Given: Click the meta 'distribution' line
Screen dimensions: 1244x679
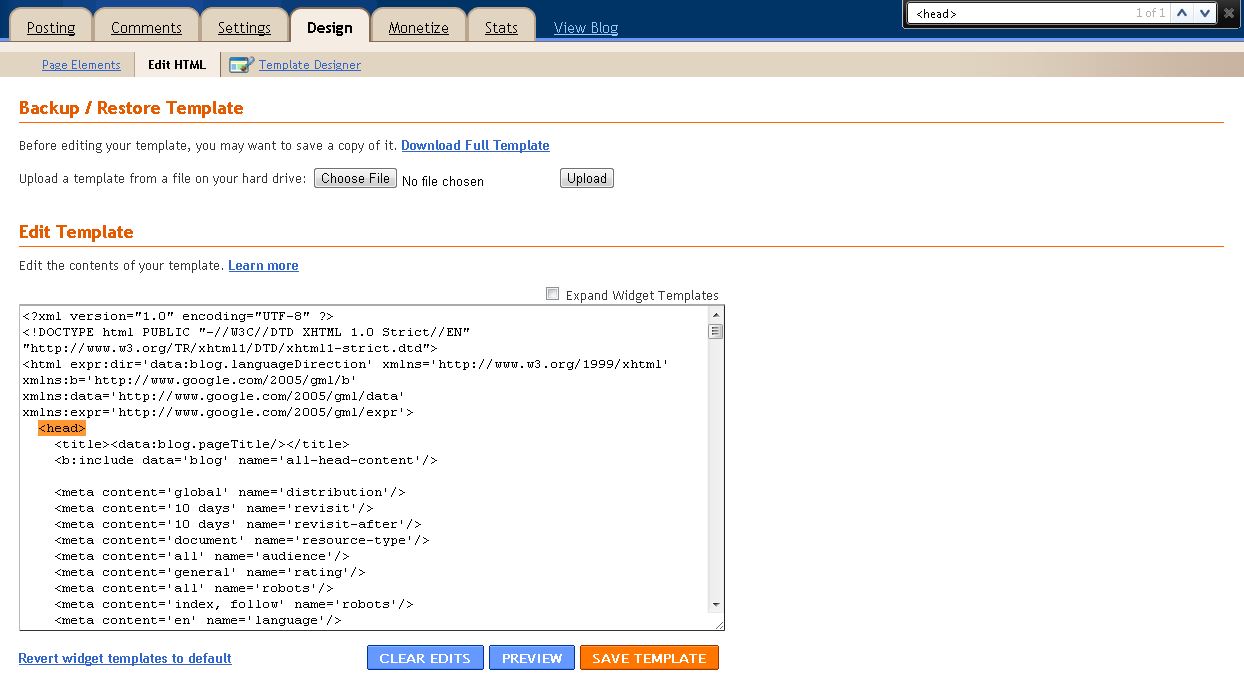Looking at the screenshot, I should tap(230, 492).
